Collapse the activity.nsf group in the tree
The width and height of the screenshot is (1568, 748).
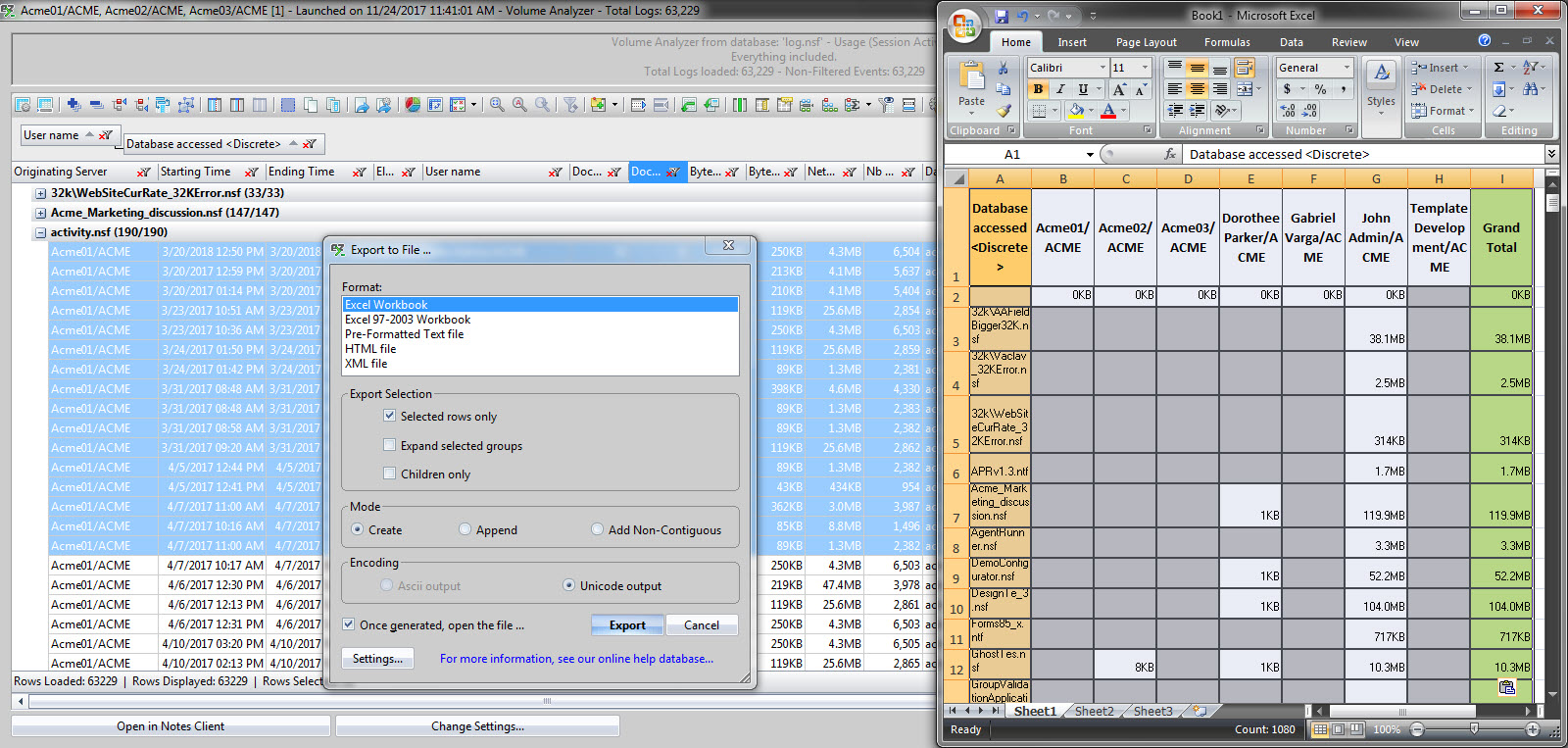(x=40, y=232)
